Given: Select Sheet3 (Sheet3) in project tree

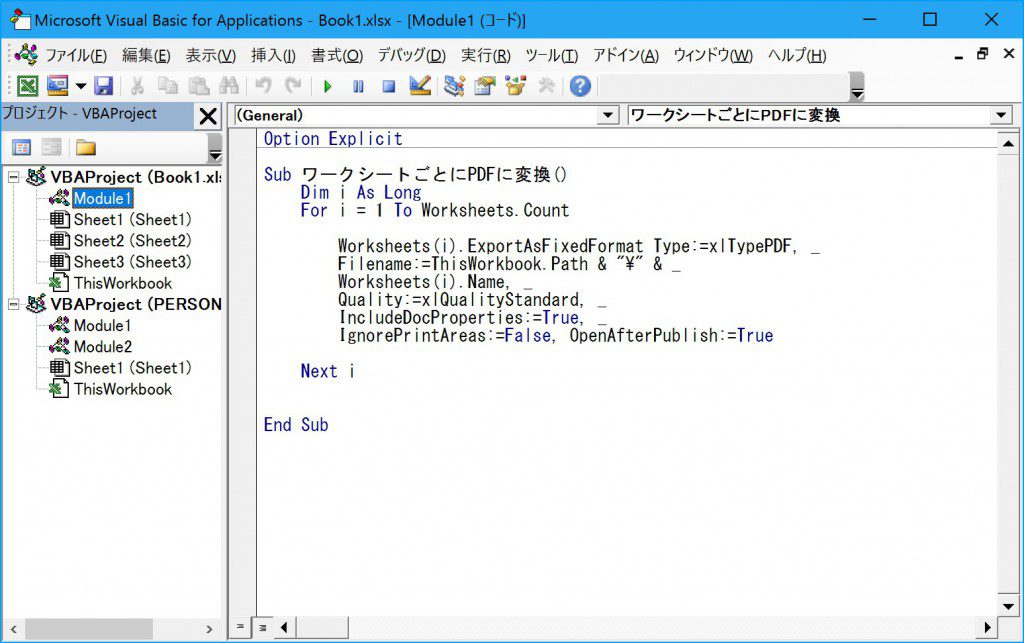Looking at the screenshot, I should (x=133, y=262).
